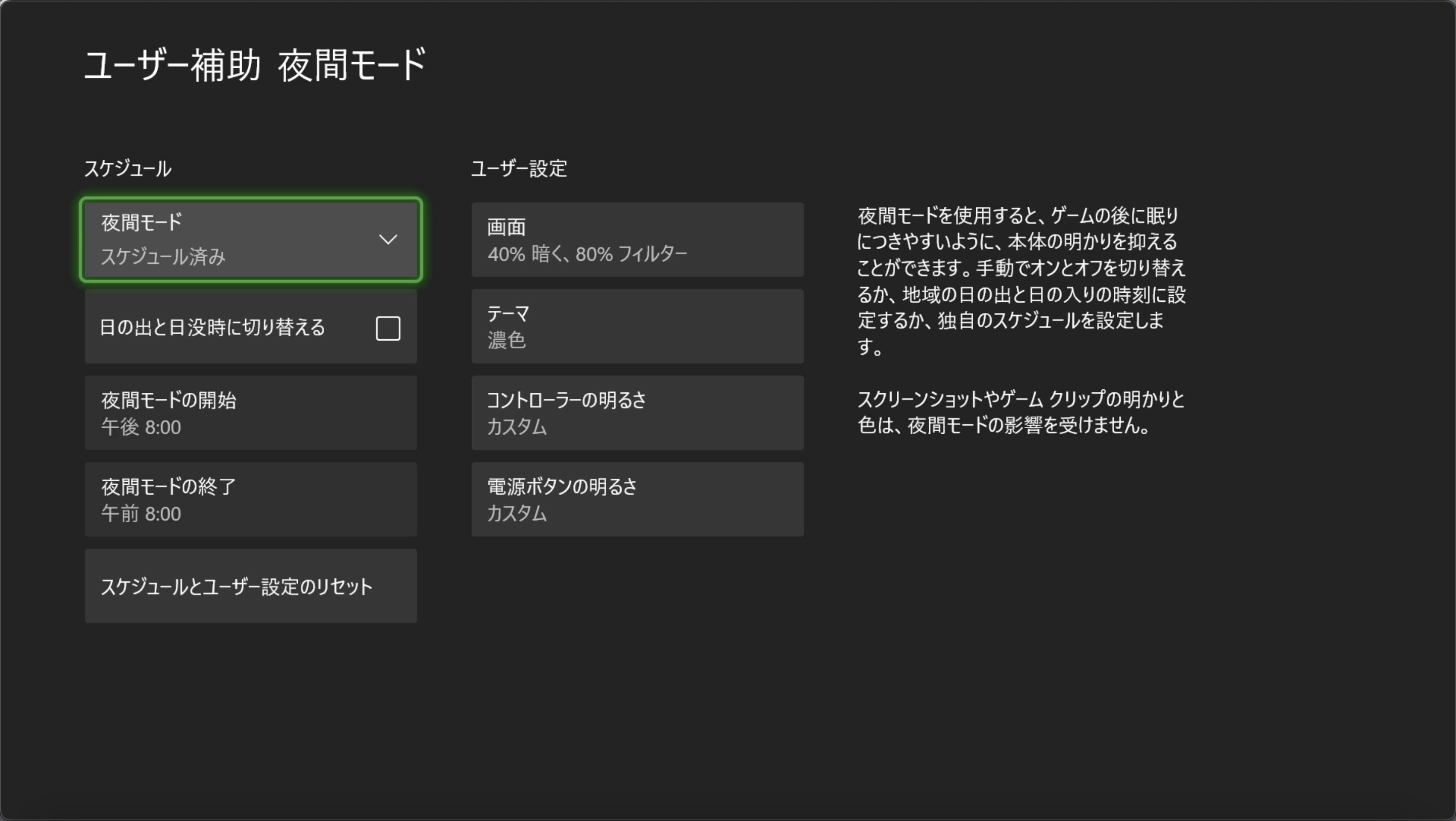Click the 午後 8:00 start time value
This screenshot has width=1456, height=821.
[142, 427]
